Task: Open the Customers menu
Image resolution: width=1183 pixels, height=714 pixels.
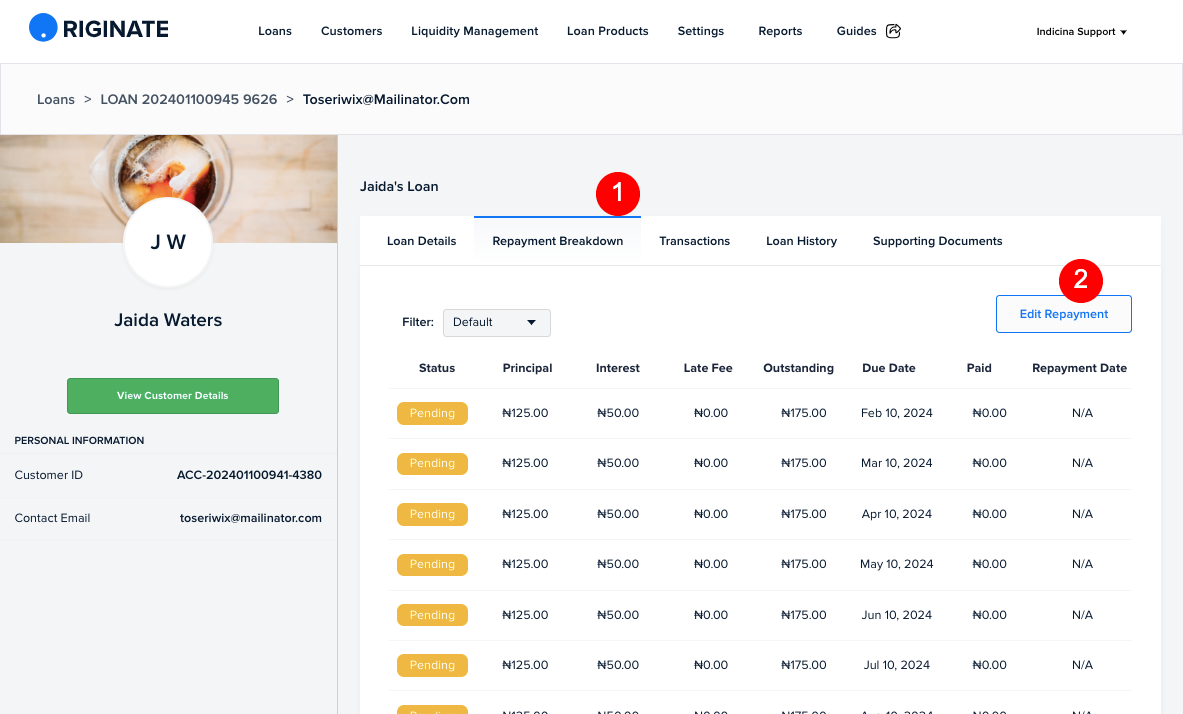Action: pyautogui.click(x=352, y=31)
